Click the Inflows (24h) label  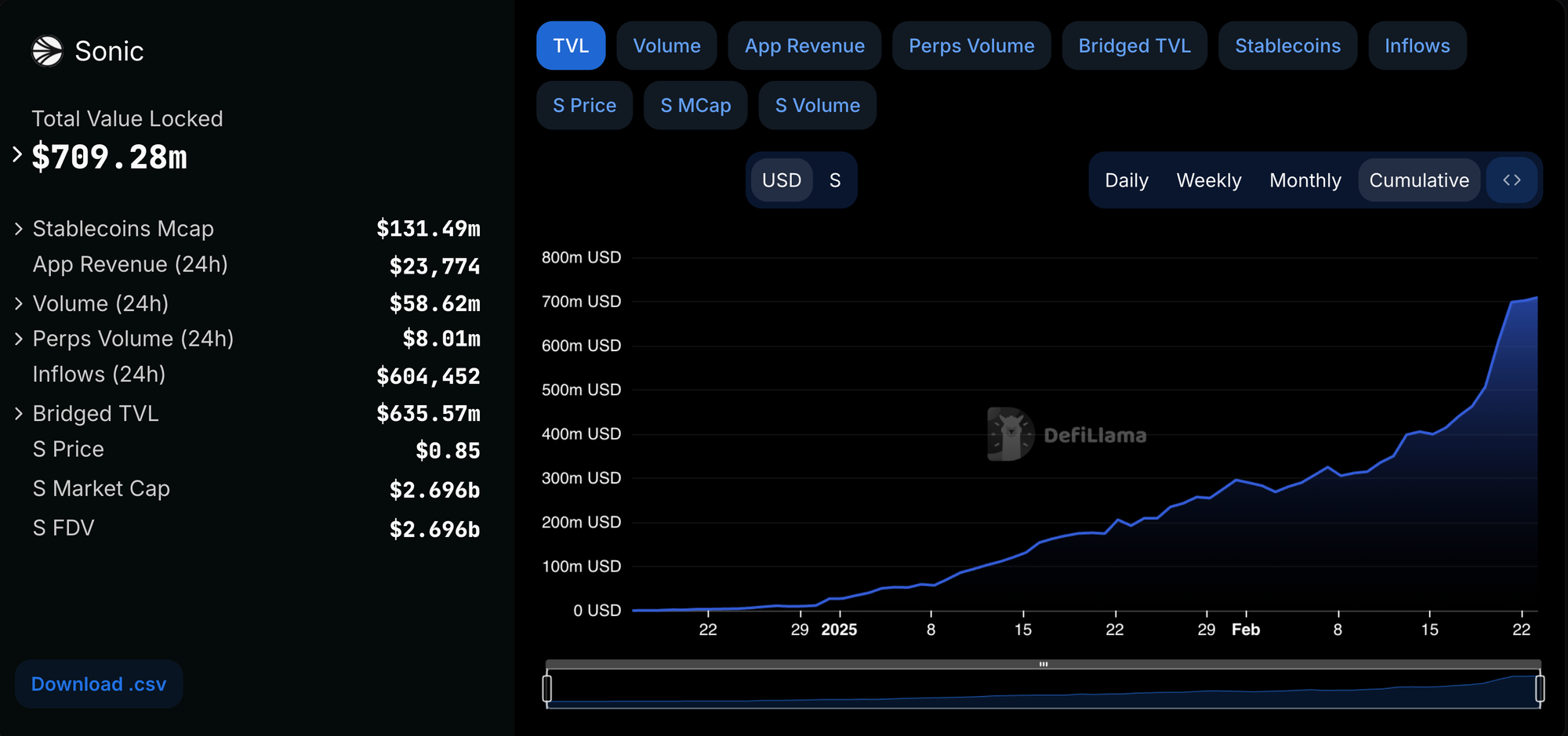point(99,374)
